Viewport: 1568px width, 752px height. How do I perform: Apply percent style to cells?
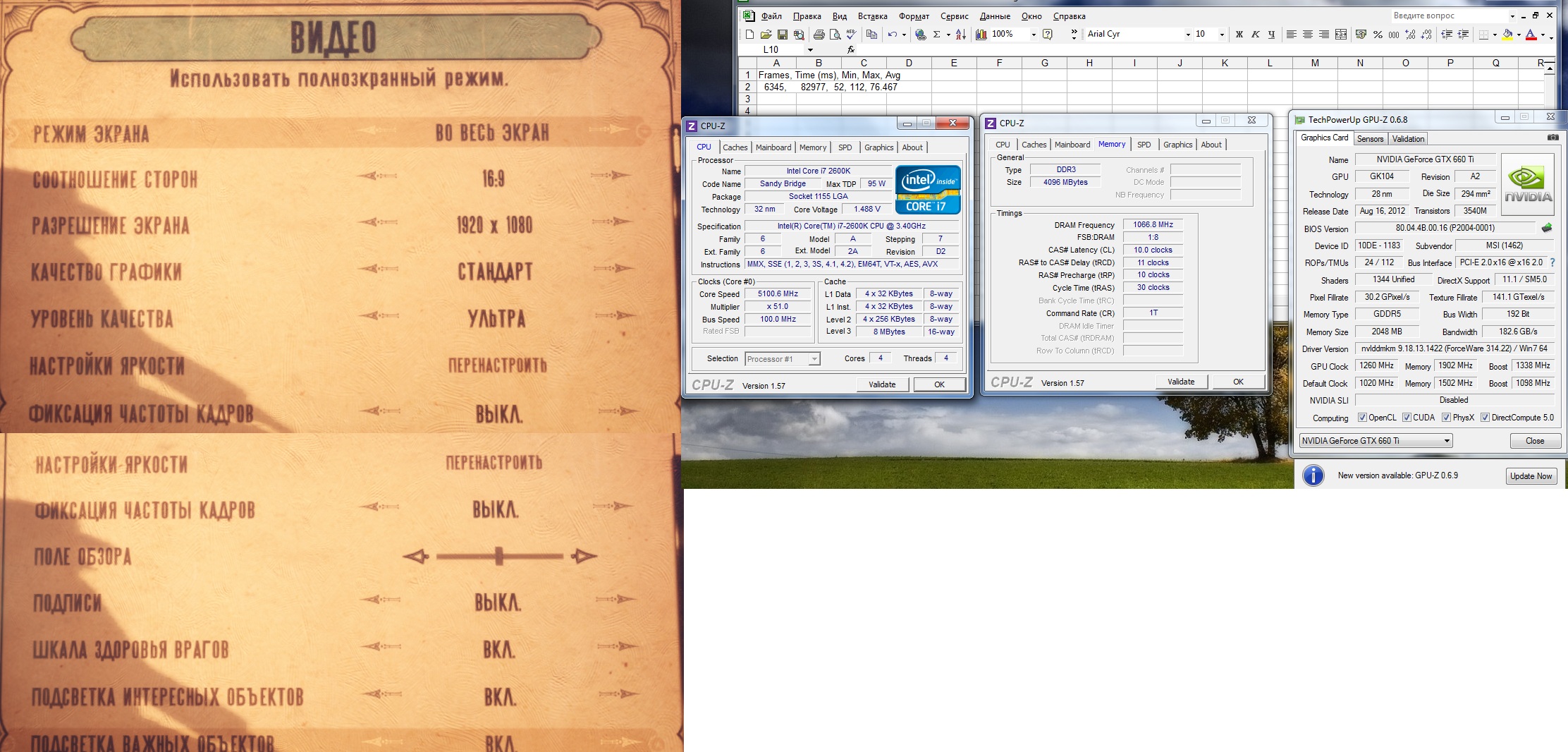[1378, 34]
